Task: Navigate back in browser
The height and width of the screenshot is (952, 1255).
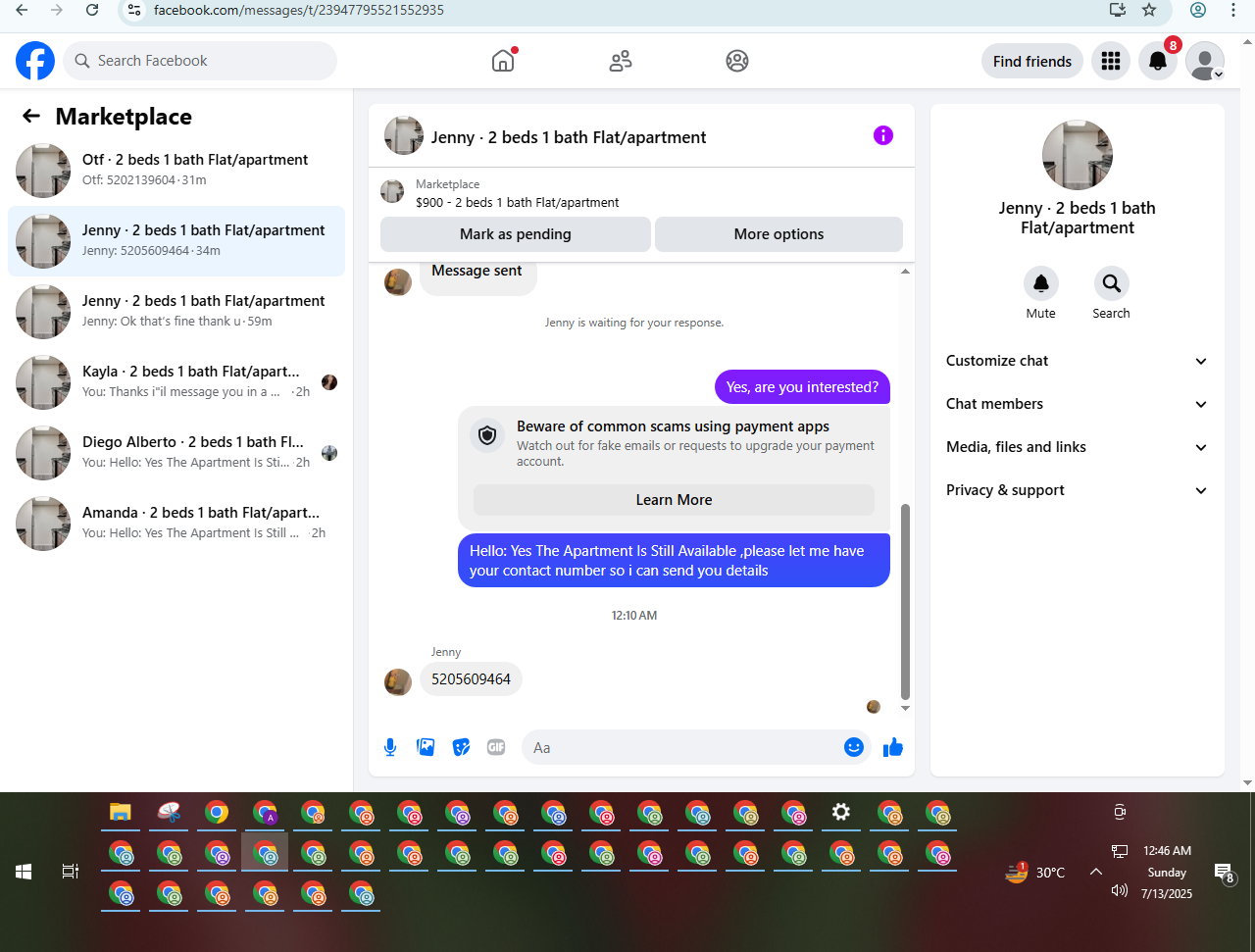Action: point(22,10)
